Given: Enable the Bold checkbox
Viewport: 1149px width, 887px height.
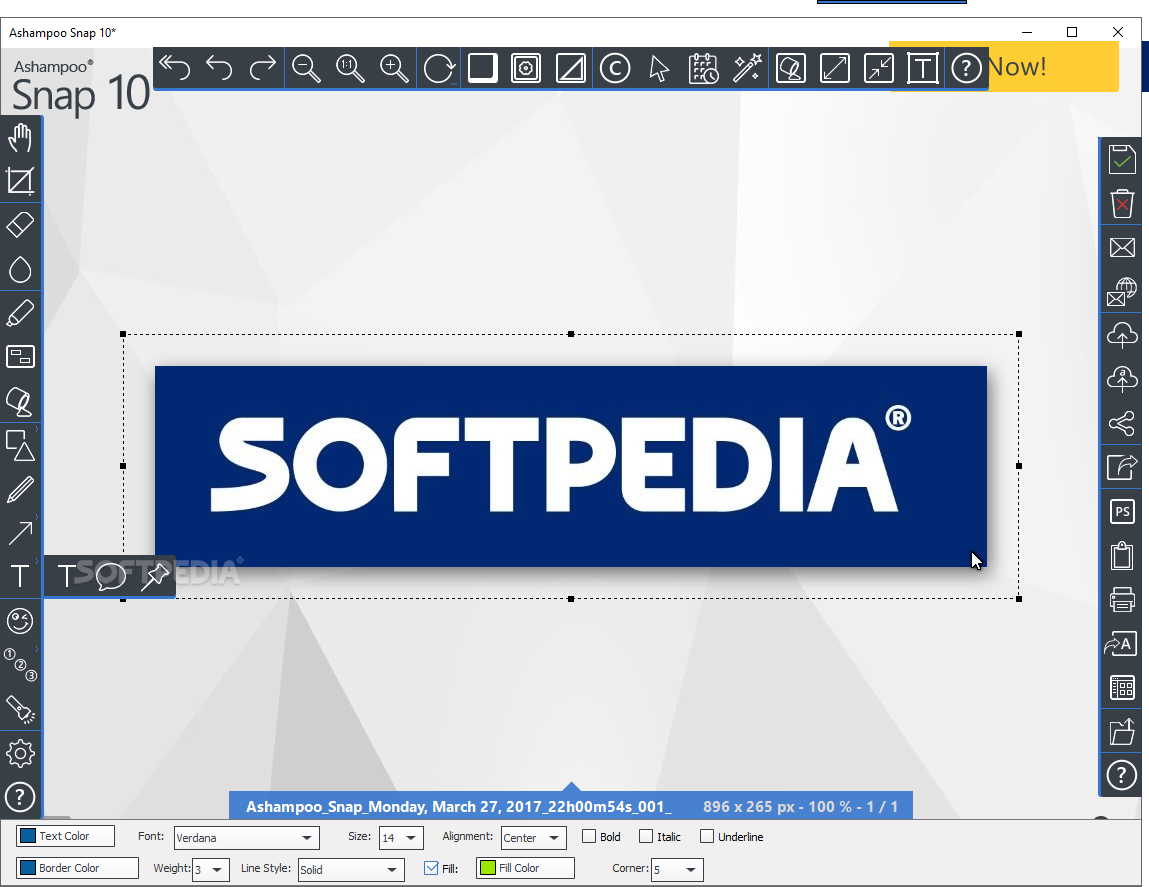Looking at the screenshot, I should (588, 836).
